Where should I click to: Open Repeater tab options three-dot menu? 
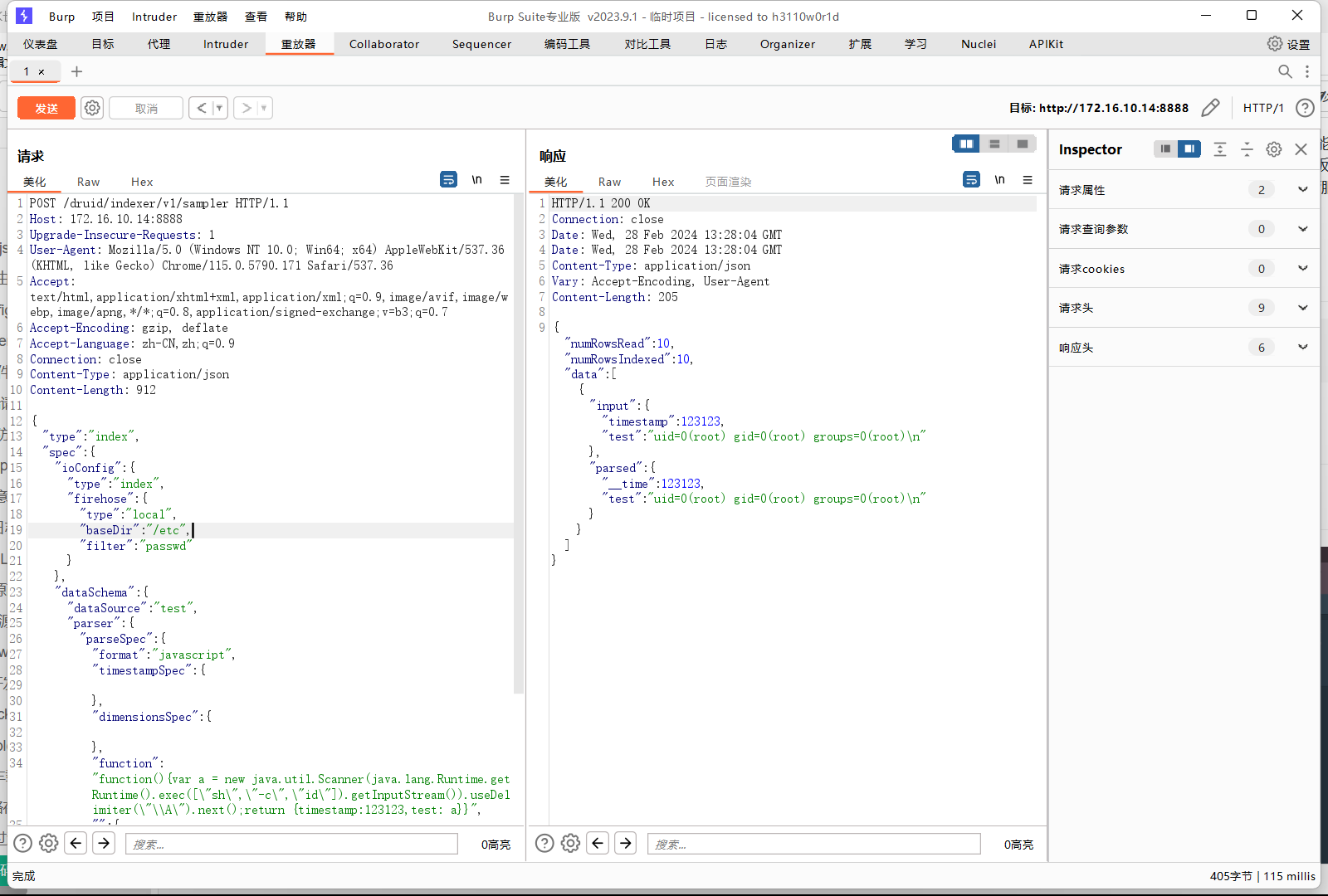click(1307, 71)
